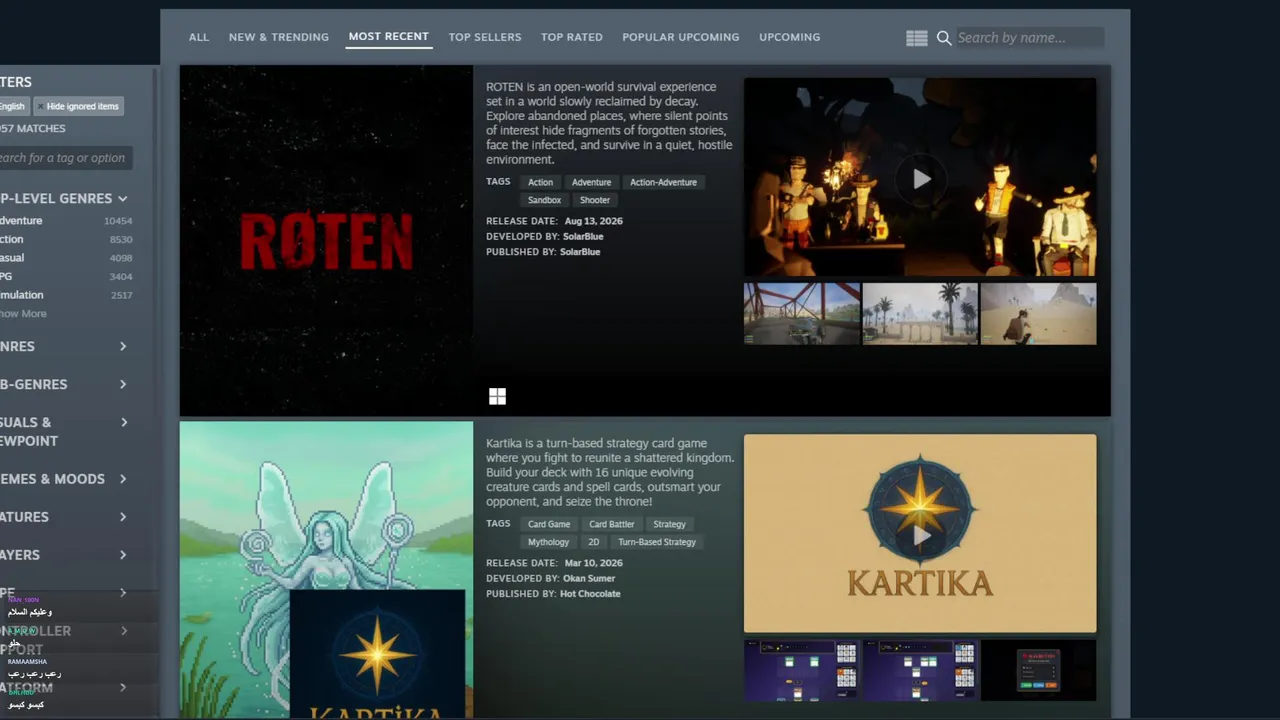Open SolarBlue developer link

coord(583,237)
